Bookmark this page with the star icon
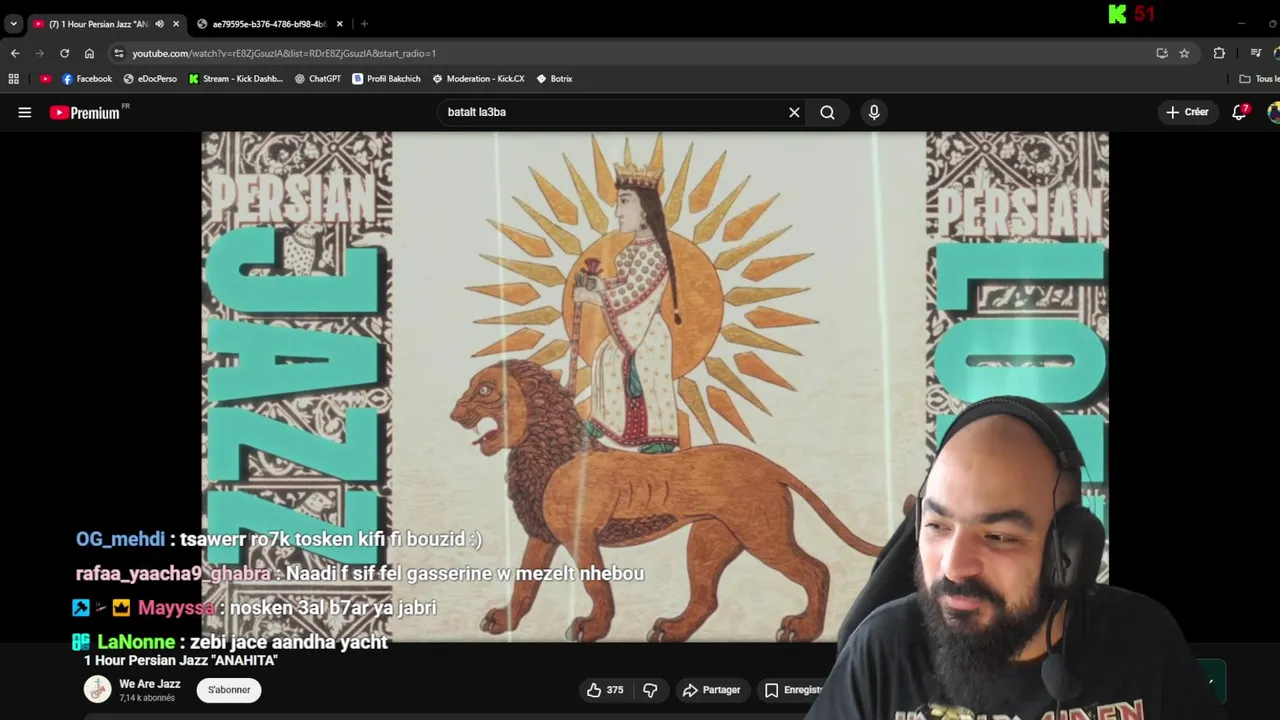Viewport: 1280px width, 720px height. coord(1184,53)
